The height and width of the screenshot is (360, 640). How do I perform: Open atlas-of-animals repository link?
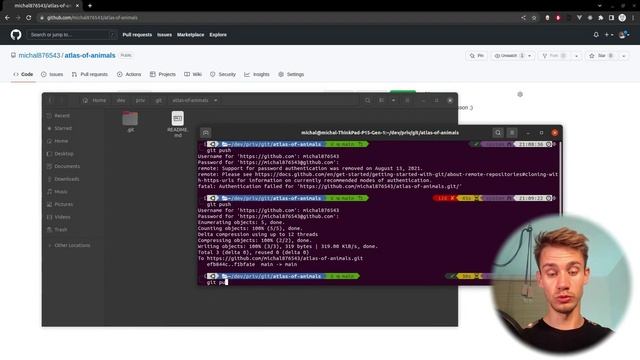point(90,55)
